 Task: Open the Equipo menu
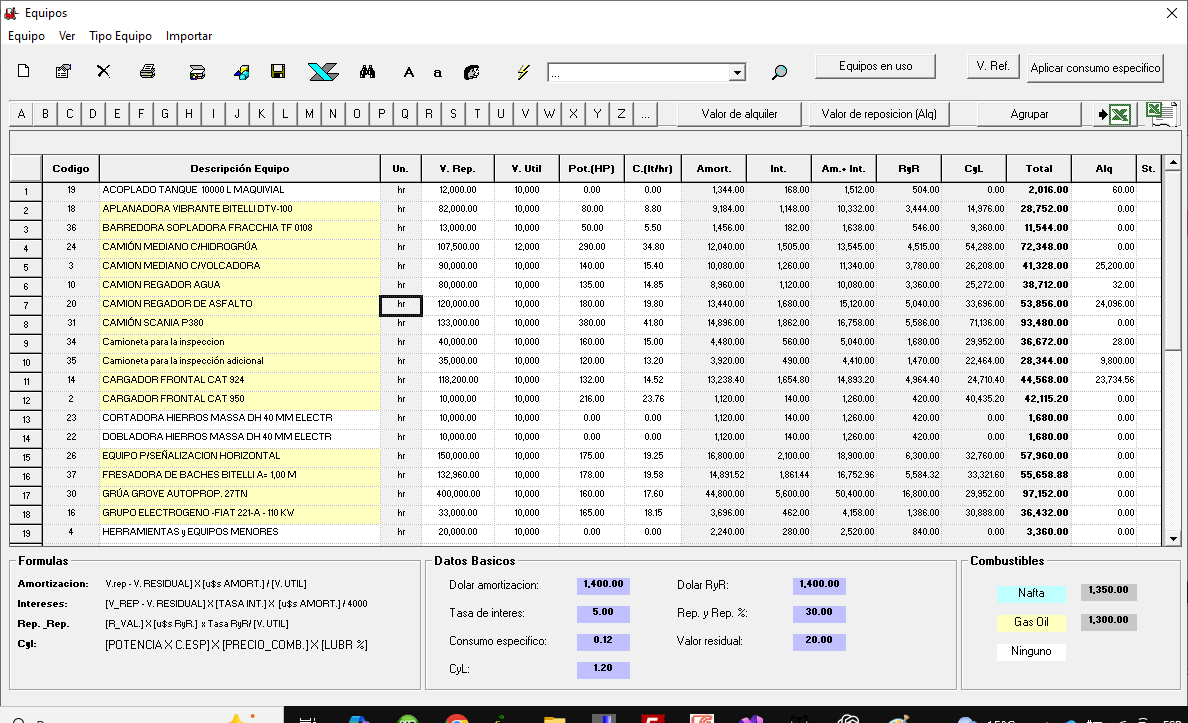pyautogui.click(x=27, y=36)
